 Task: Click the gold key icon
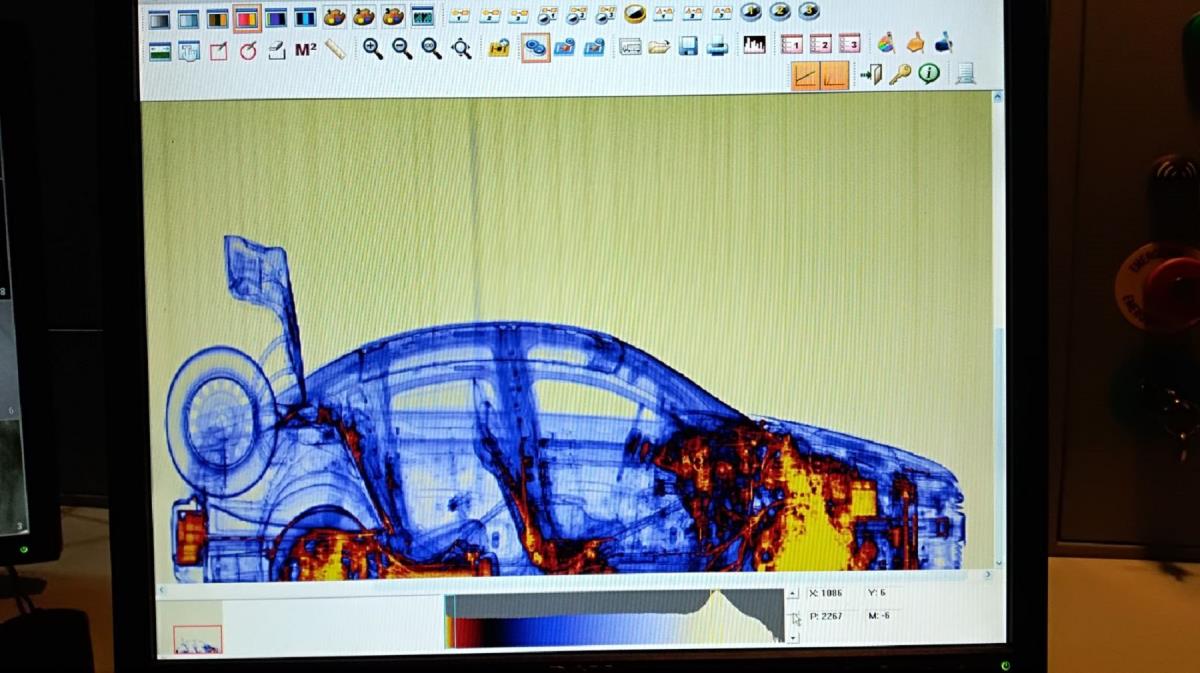(900, 74)
